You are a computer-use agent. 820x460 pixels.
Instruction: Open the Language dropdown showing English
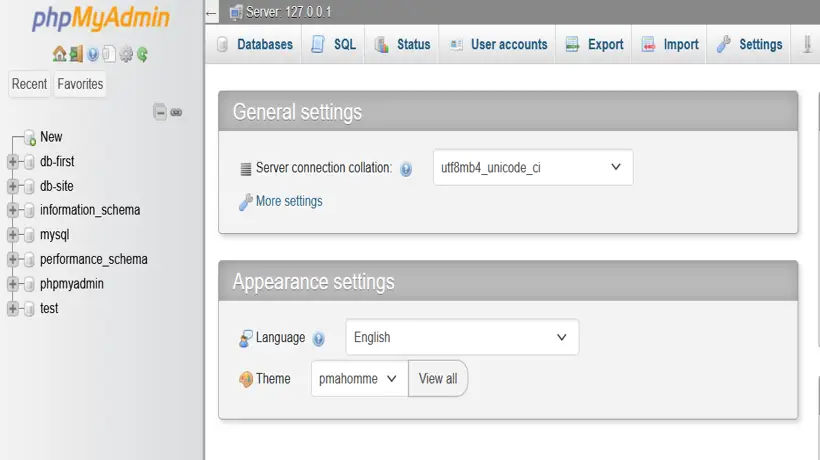(x=462, y=338)
